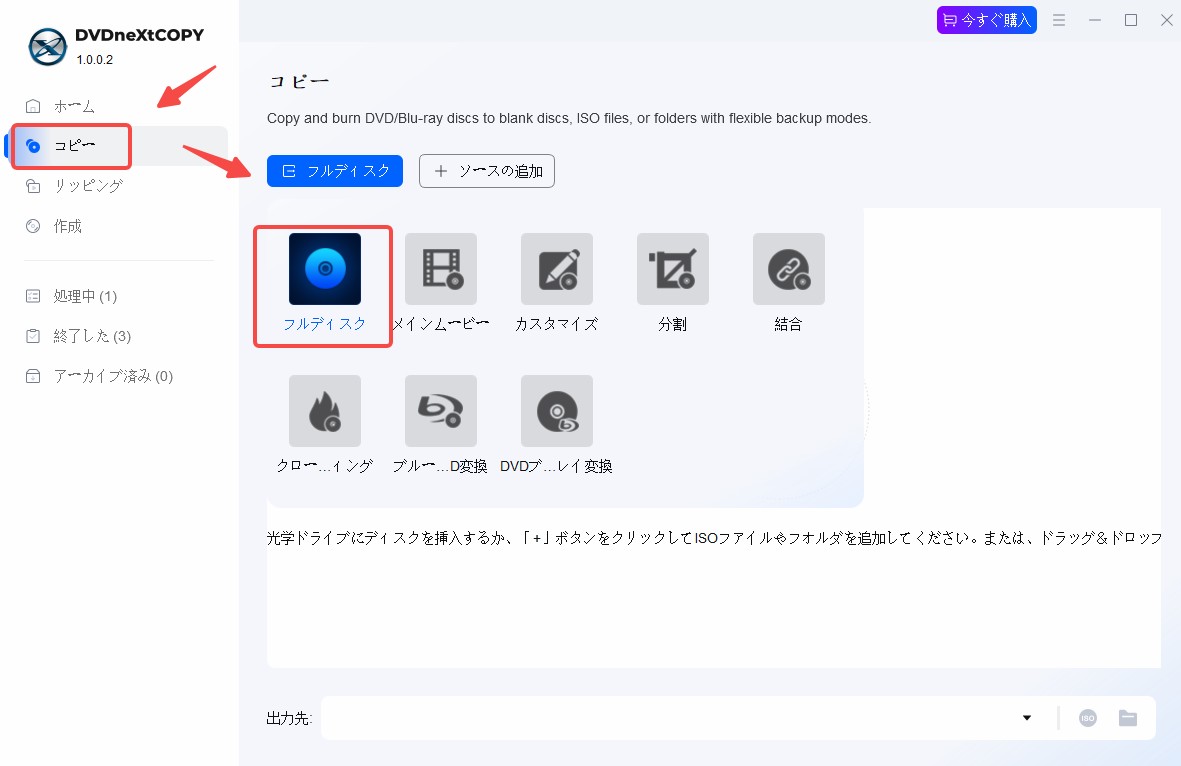The height and width of the screenshot is (766, 1181).
Task: Open the output folder browse icon
Action: pyautogui.click(x=1128, y=718)
